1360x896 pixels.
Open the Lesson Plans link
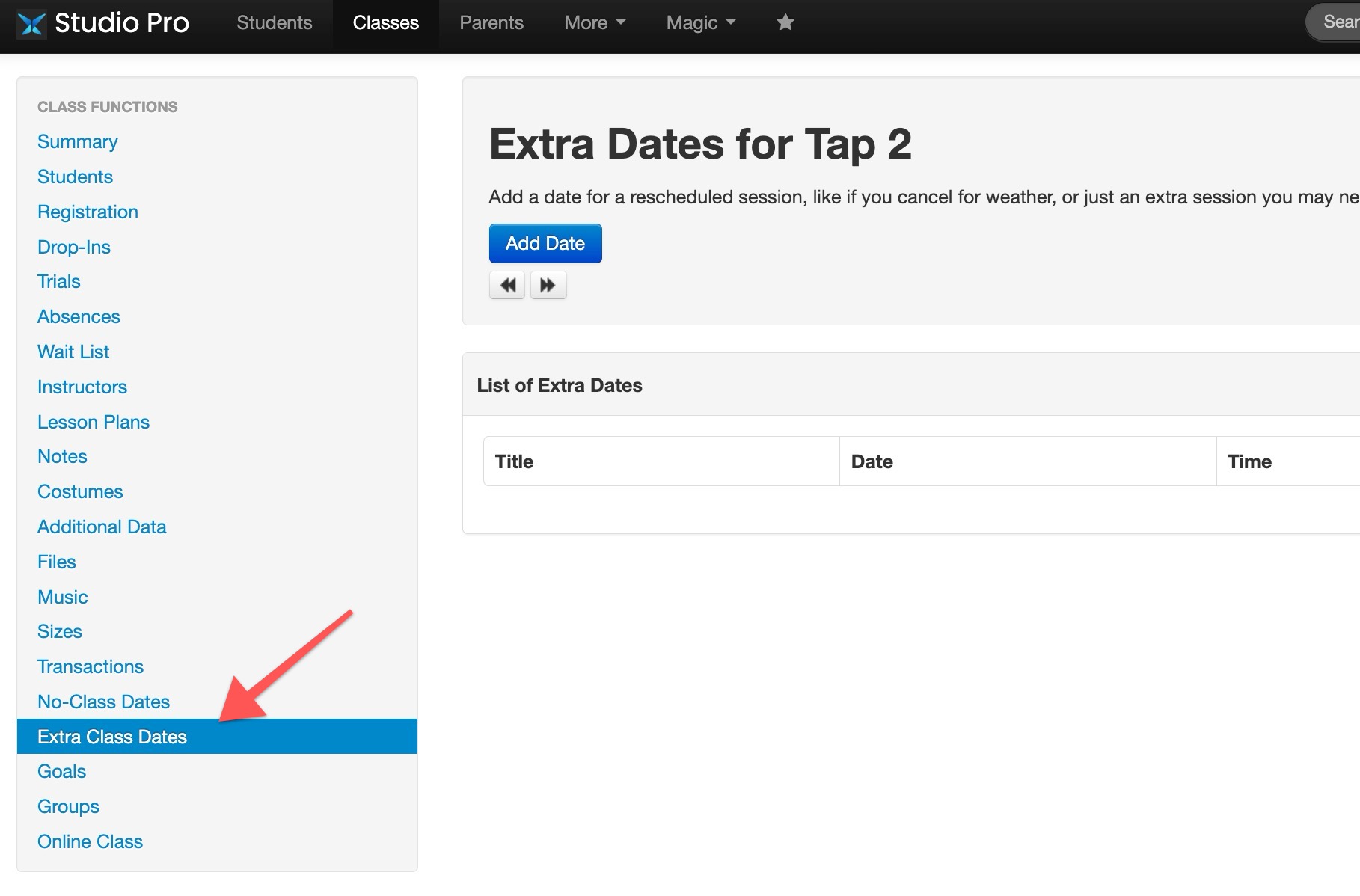94,422
